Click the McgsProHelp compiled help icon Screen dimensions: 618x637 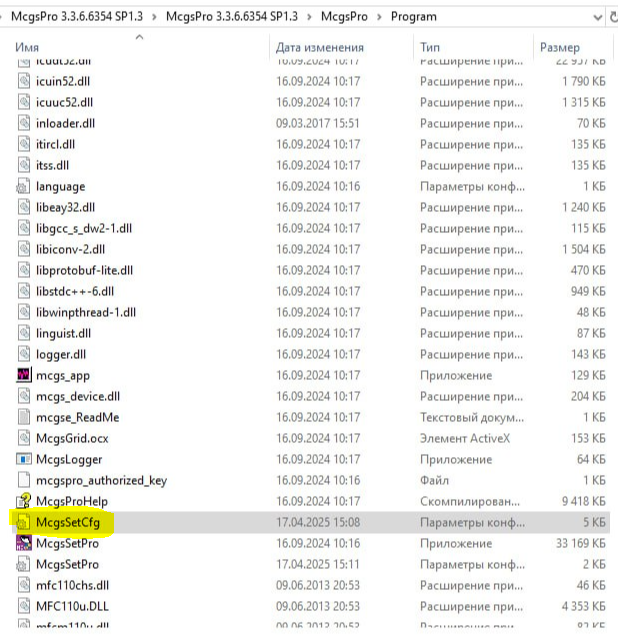[24, 501]
